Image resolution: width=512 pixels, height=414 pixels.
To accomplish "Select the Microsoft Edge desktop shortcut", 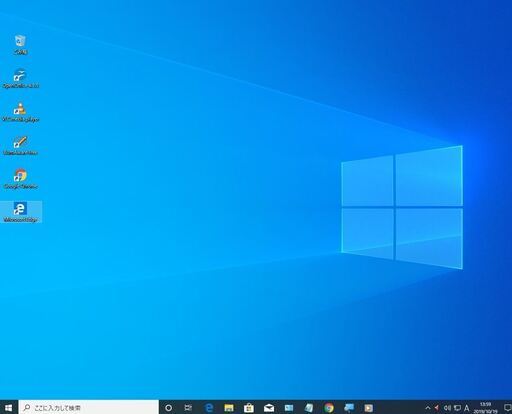I will pyautogui.click(x=20, y=212).
